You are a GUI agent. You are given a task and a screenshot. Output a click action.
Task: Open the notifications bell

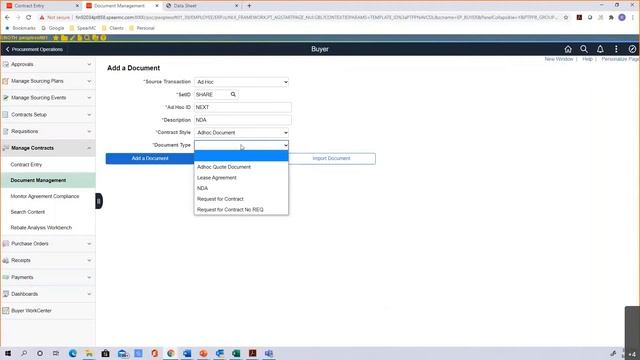(600, 49)
